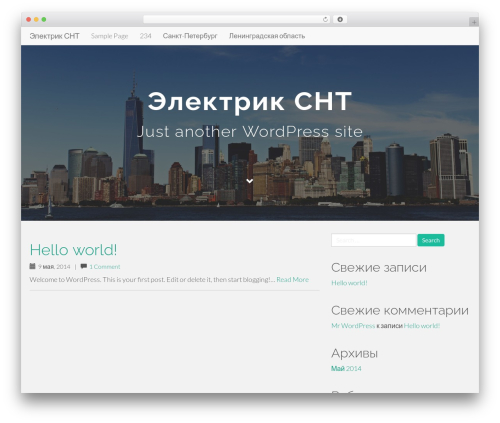Click the green maximize window dot
The width and height of the screenshot is (500, 423).
click(x=44, y=20)
